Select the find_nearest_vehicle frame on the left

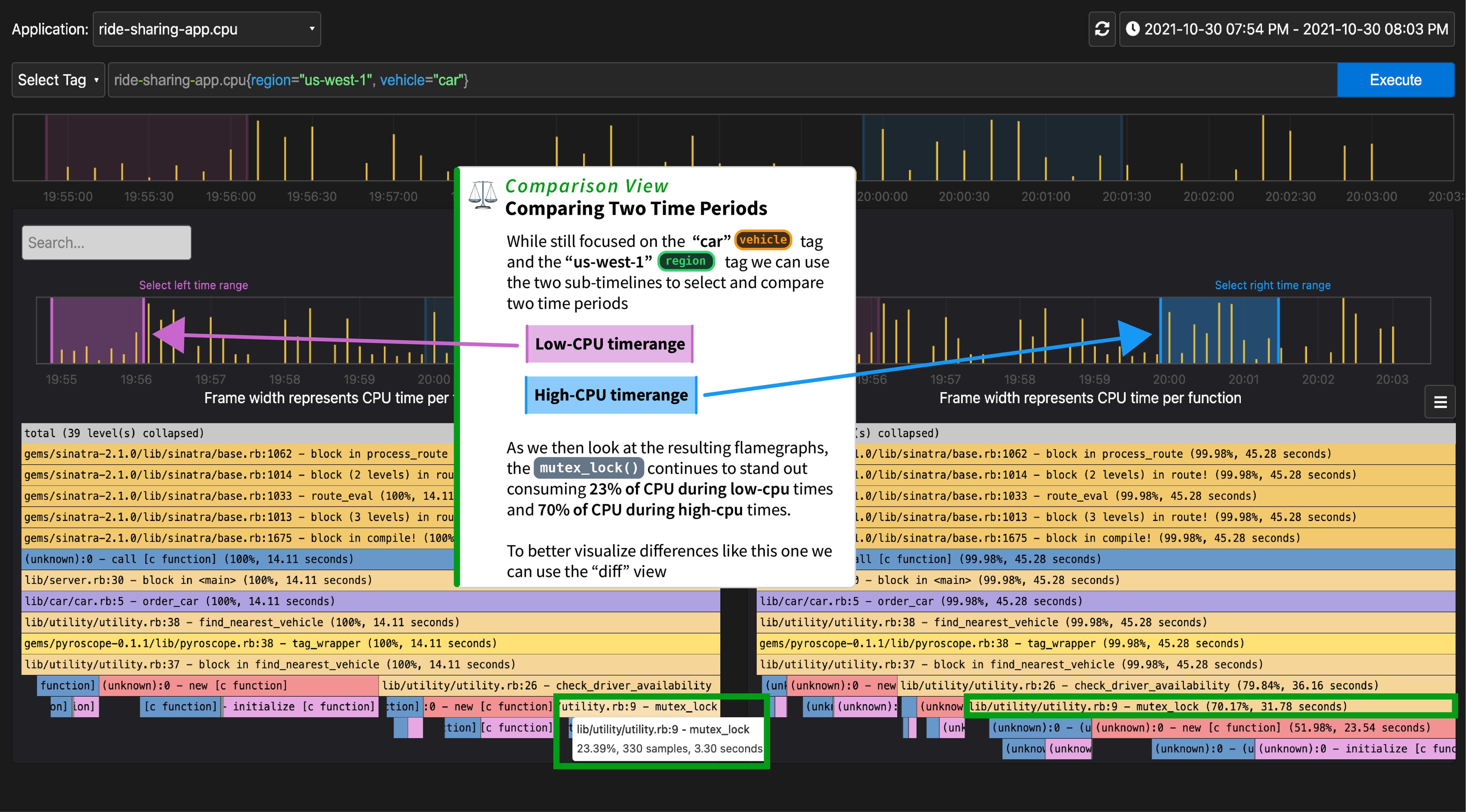point(228,622)
